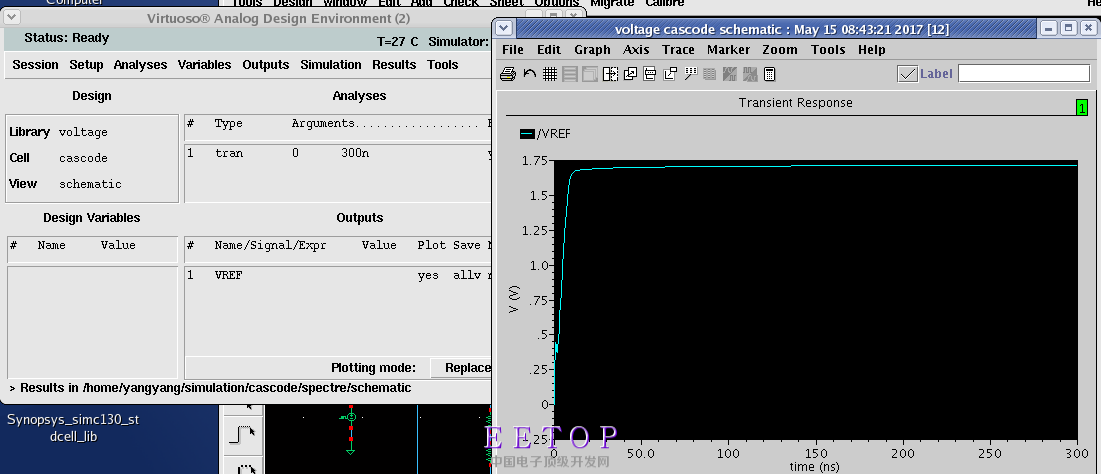Viewport: 1101px width, 474px height.
Task: Click the Label text input field
Action: tap(1024, 73)
